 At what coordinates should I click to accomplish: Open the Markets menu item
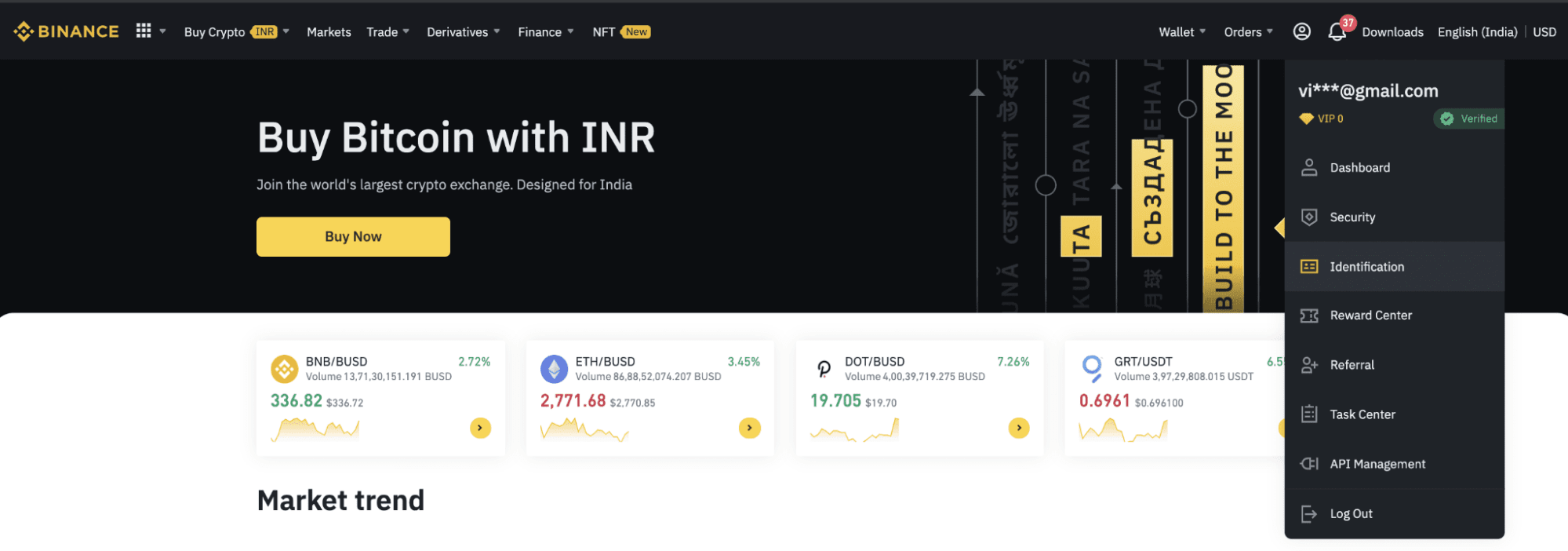click(x=329, y=32)
